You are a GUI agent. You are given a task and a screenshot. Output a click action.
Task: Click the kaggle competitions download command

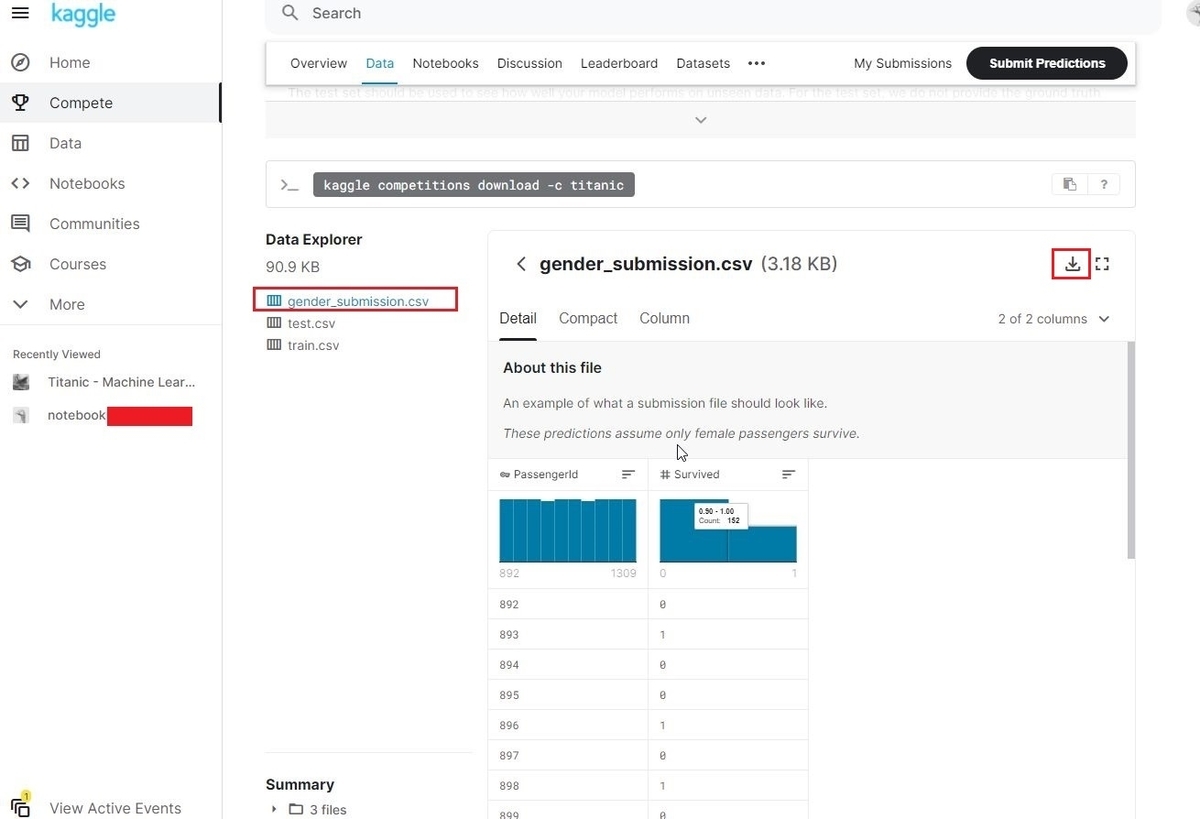474,185
